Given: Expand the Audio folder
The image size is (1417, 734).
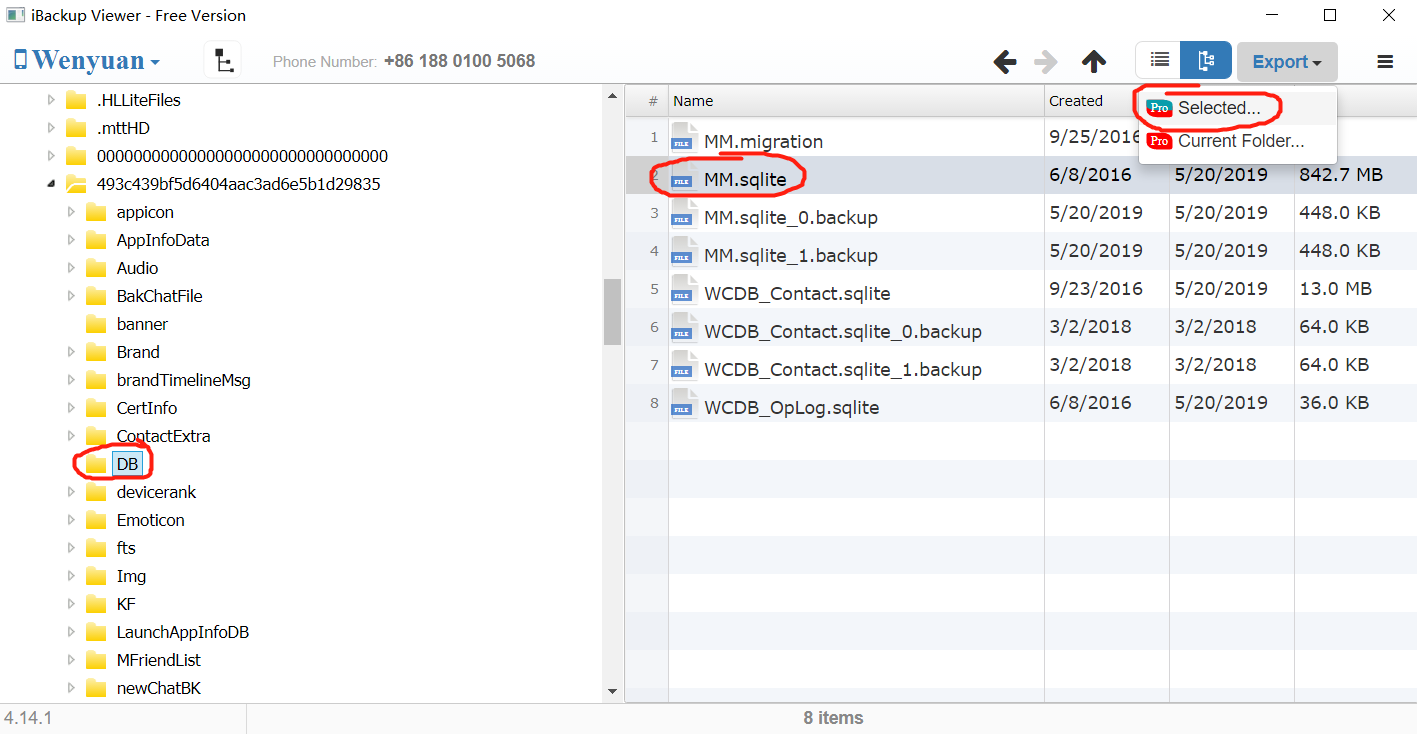Looking at the screenshot, I should [x=71, y=268].
